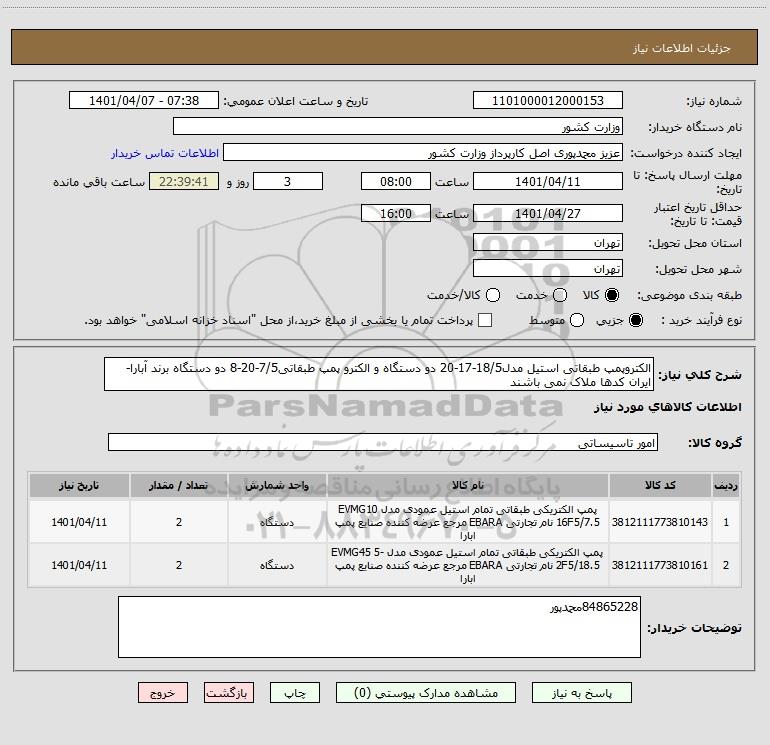Click the تاریخ نیاز column header

click(79, 486)
